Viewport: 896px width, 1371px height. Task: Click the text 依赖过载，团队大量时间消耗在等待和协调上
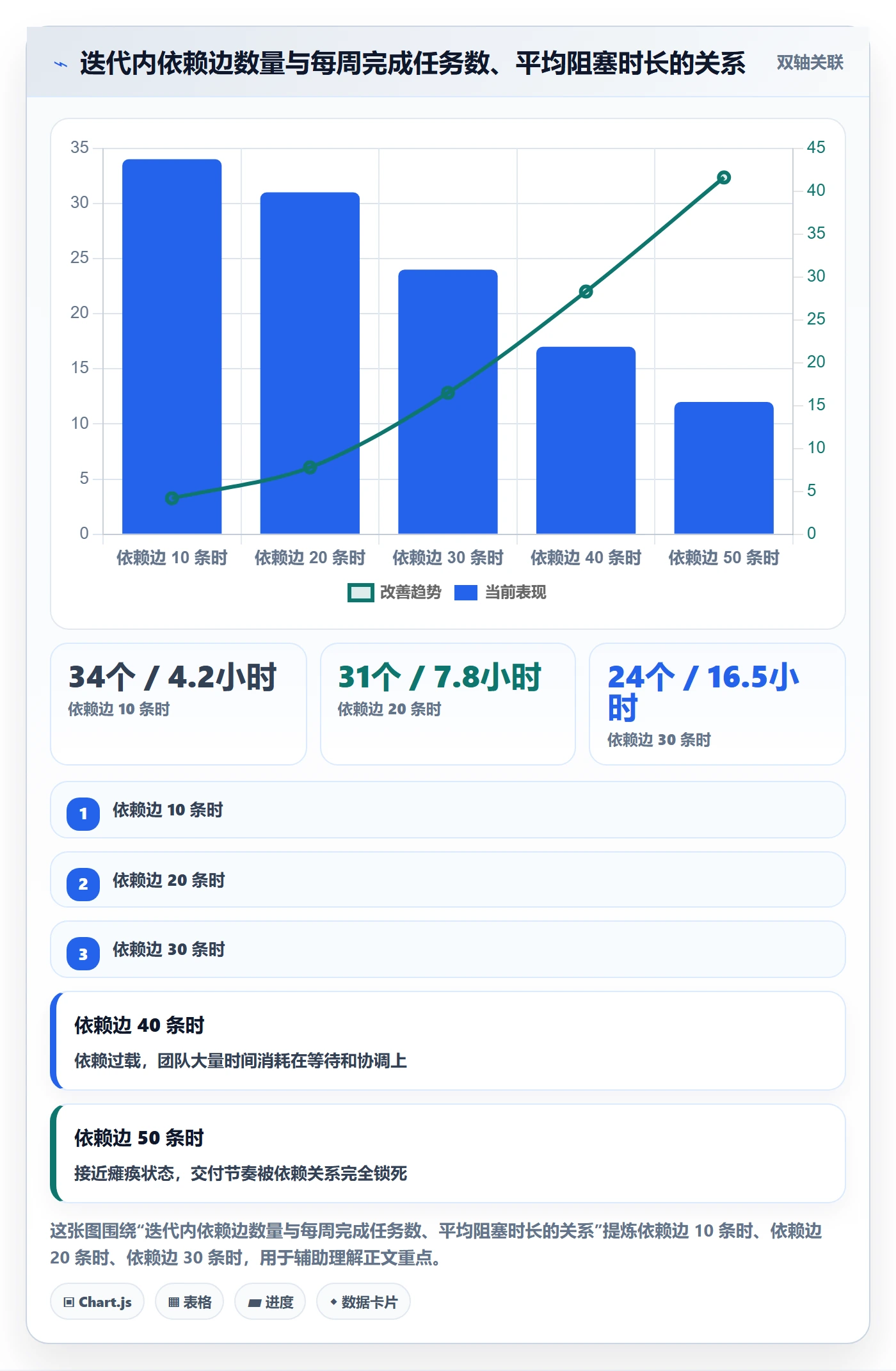241,1061
